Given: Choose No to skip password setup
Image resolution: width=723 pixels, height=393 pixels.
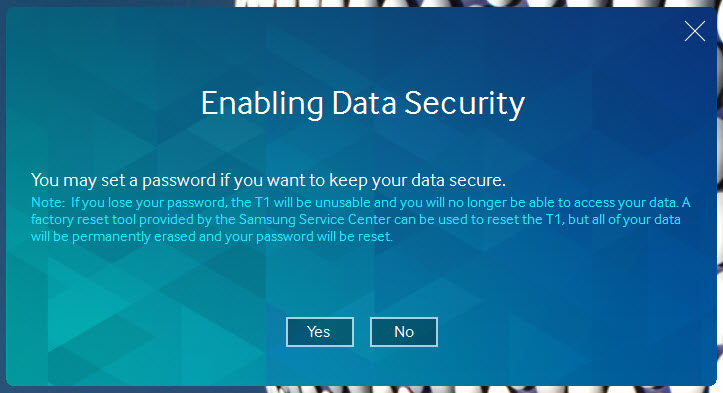Looking at the screenshot, I should coord(403,332).
